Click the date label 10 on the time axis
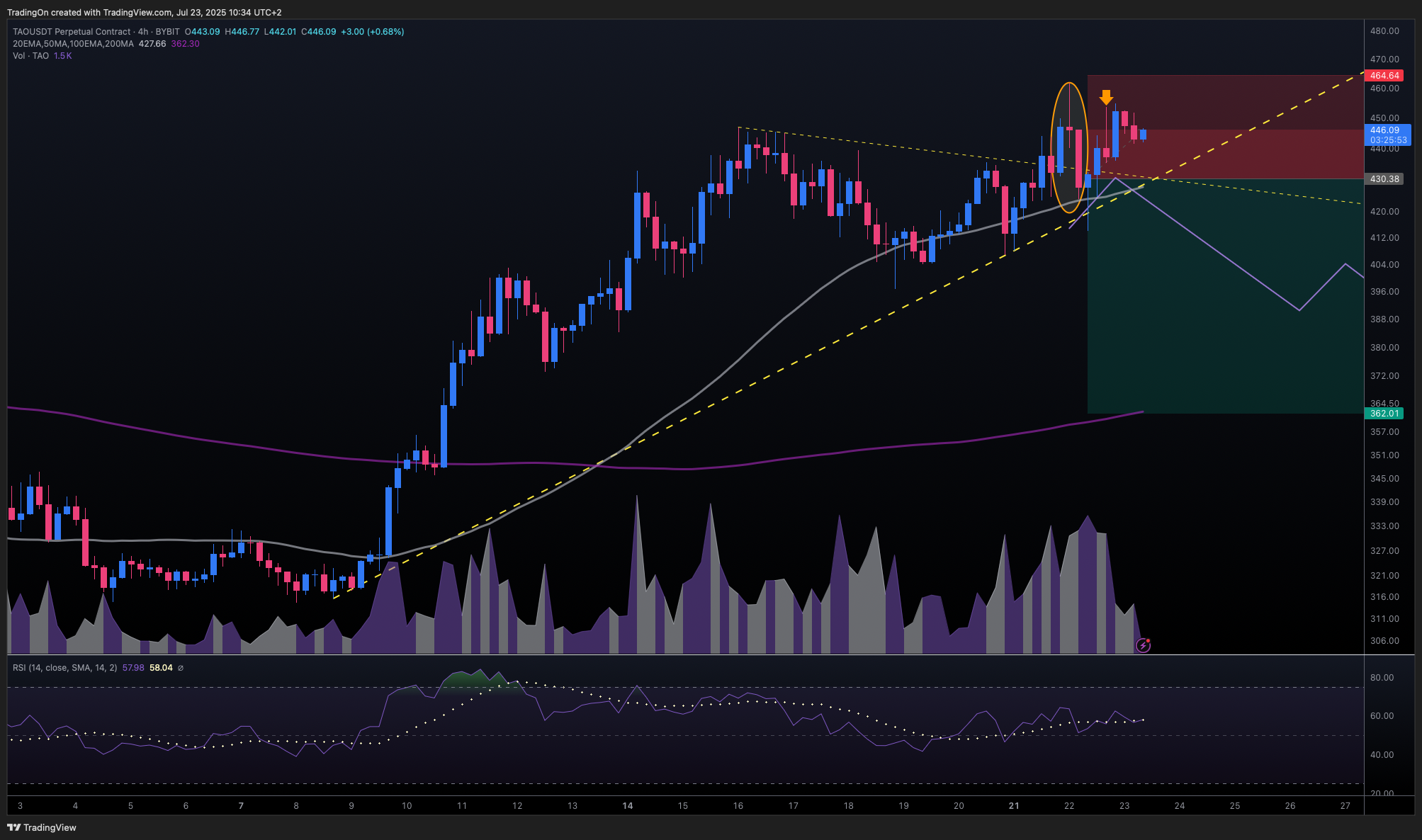The image size is (1422, 840). click(x=407, y=806)
